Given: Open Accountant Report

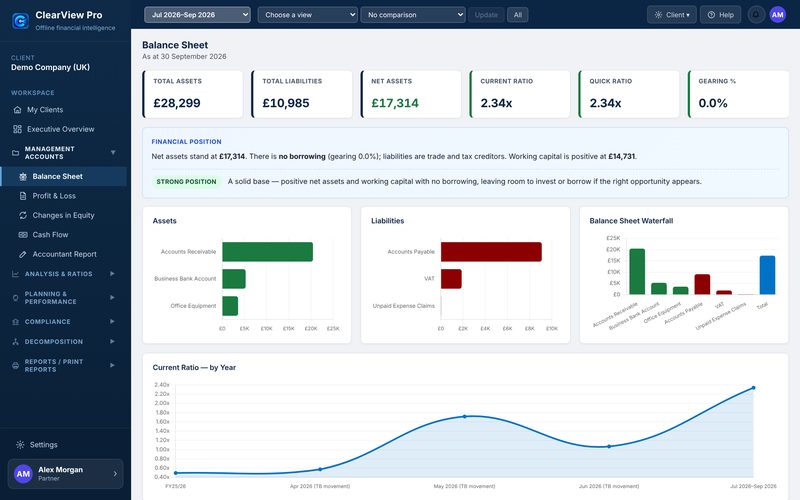Looking at the screenshot, I should pos(64,254).
